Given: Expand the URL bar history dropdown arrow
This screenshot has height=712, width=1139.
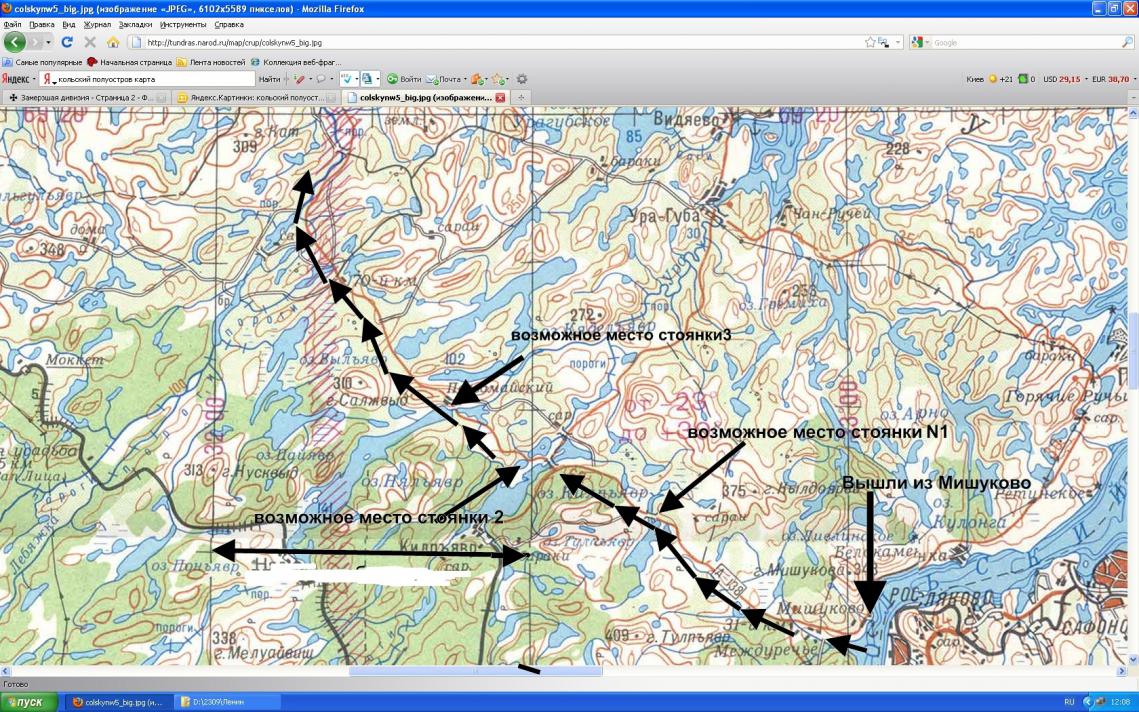Looking at the screenshot, I should coord(897,43).
